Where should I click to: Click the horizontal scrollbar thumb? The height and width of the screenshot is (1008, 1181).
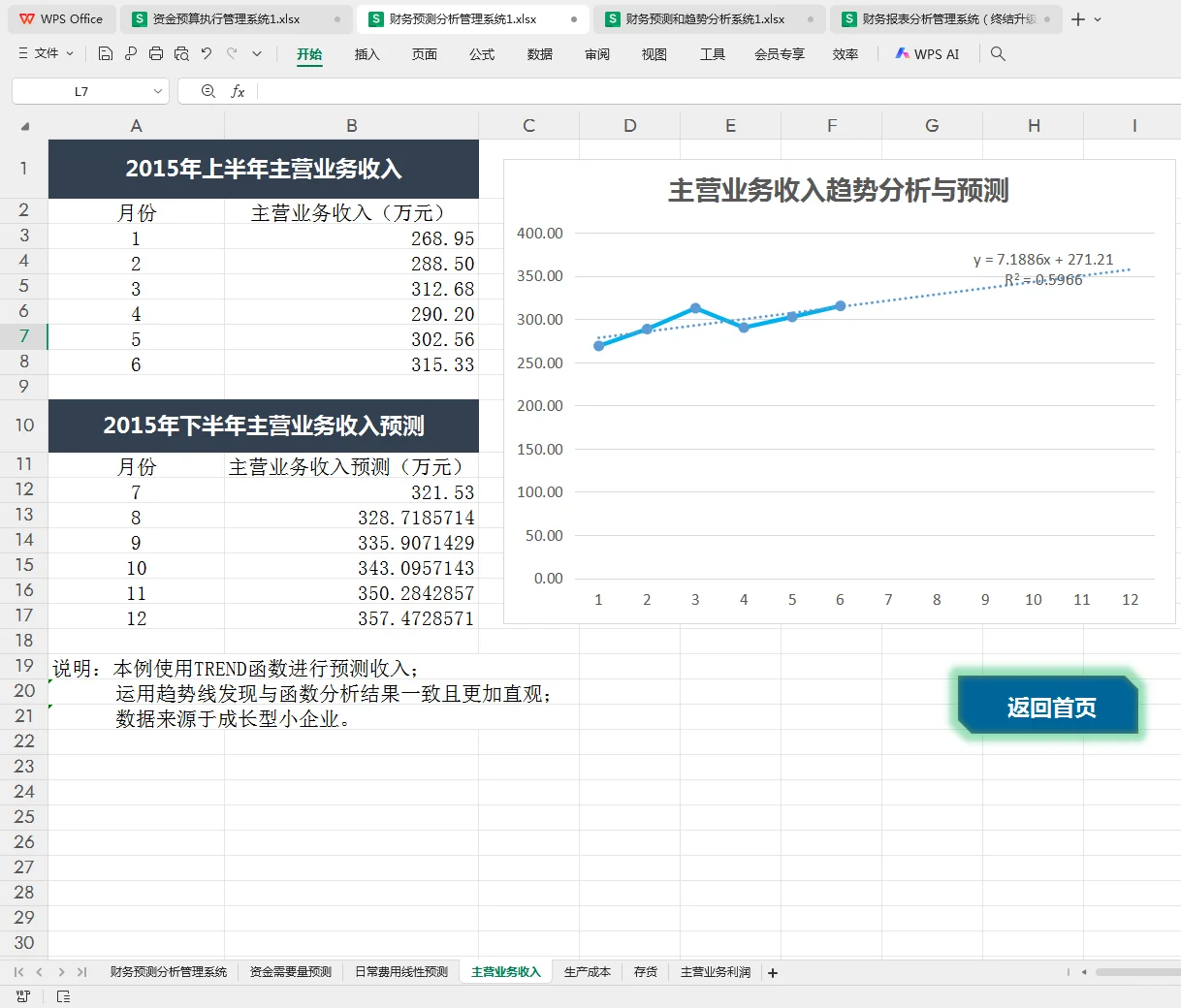tap(1137, 972)
